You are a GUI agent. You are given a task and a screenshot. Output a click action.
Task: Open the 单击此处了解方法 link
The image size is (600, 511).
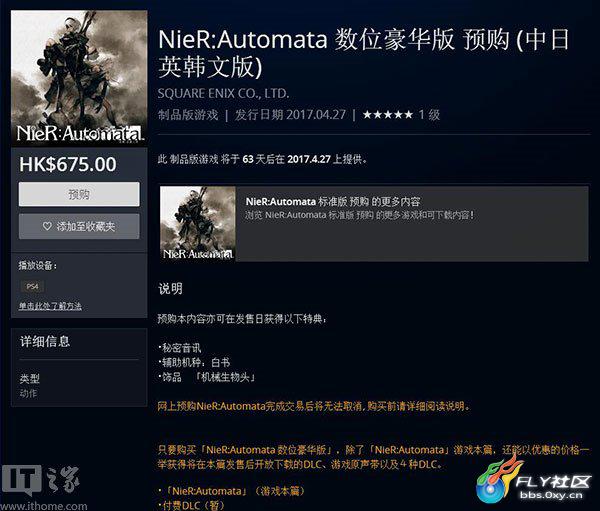click(50, 306)
